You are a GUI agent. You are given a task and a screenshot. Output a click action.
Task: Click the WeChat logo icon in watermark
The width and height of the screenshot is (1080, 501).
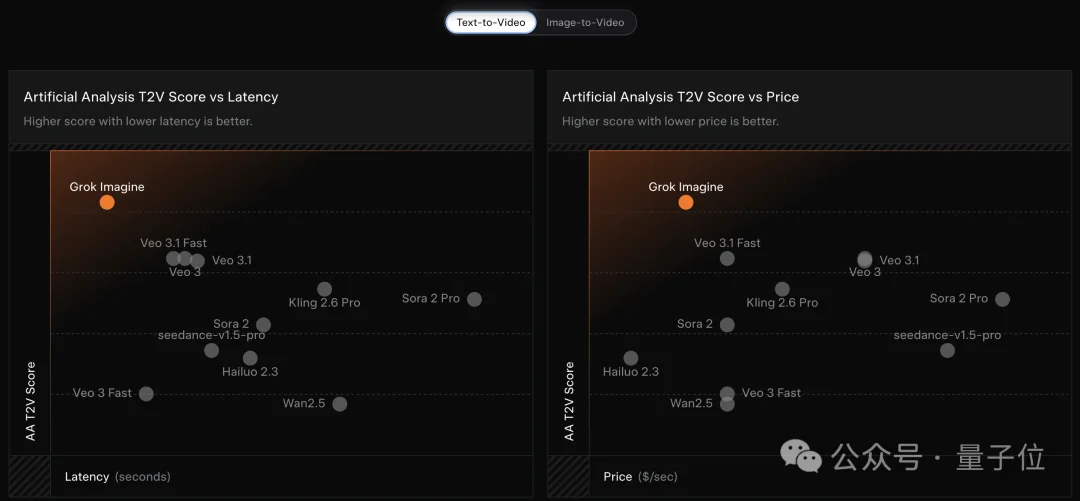[801, 457]
